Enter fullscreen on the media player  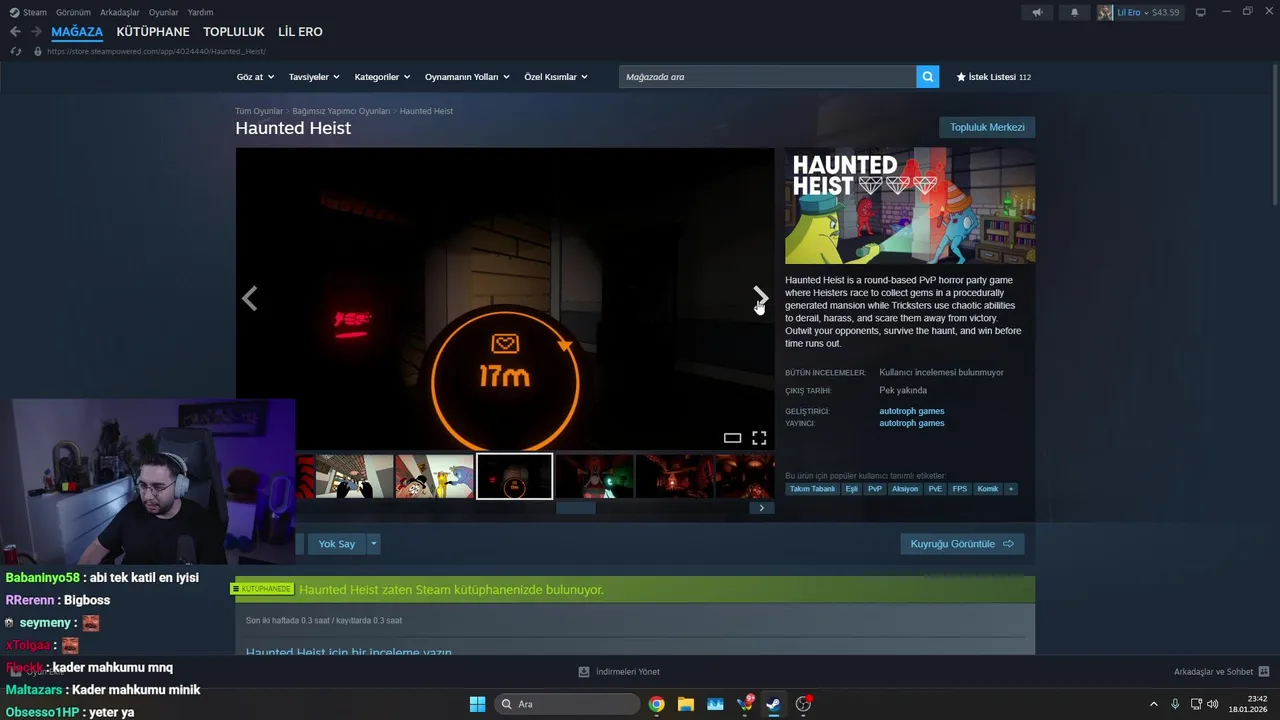coord(759,438)
